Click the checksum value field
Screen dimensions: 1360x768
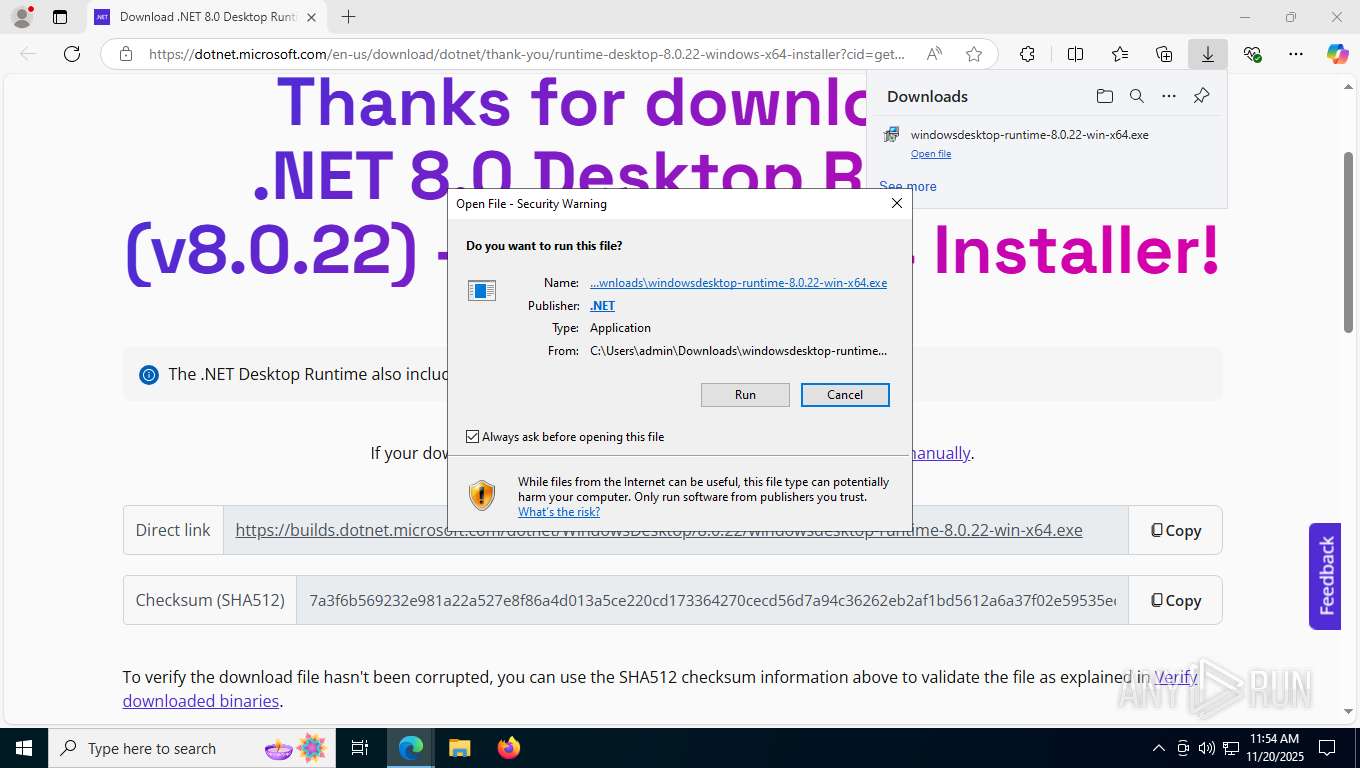click(x=712, y=601)
